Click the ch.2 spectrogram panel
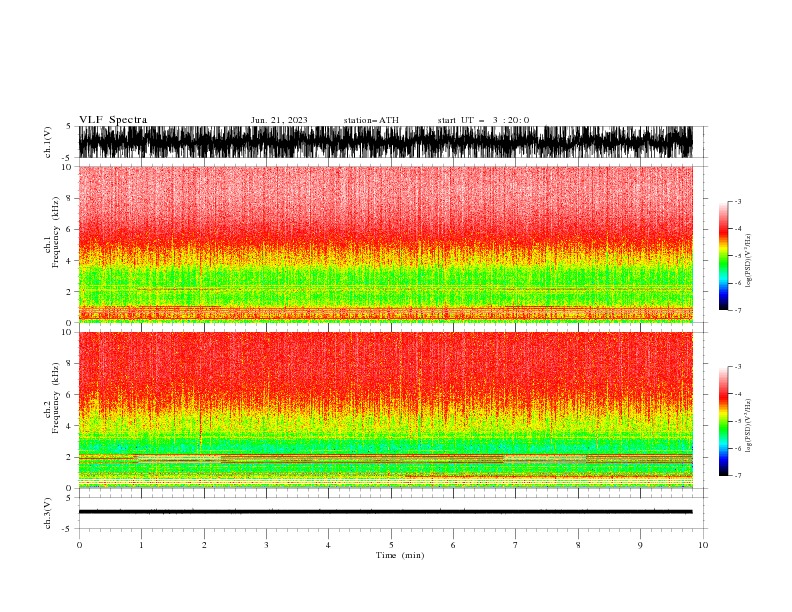This screenshot has height=612, width=792. click(386, 410)
